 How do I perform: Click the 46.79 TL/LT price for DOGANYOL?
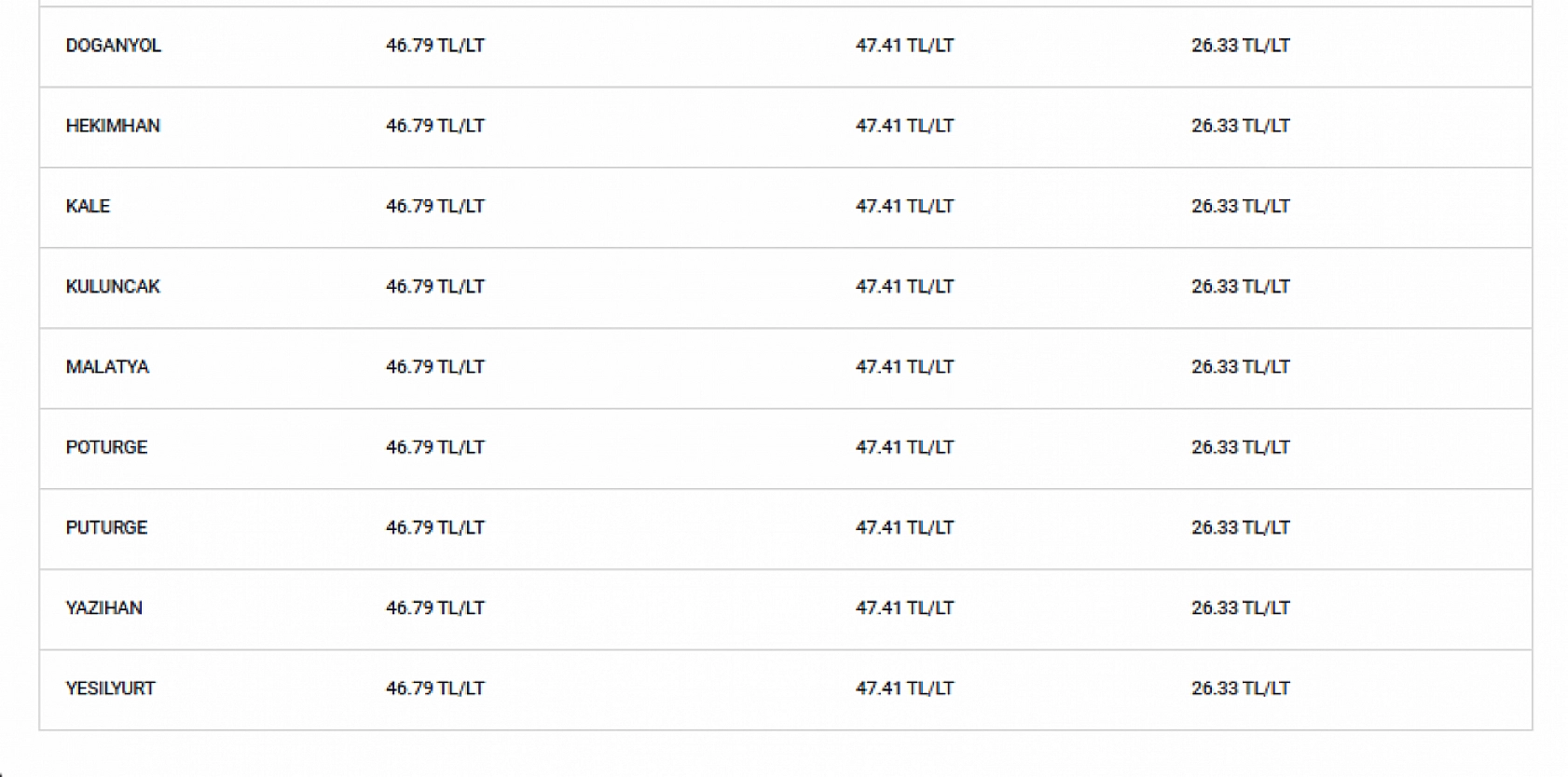pos(435,46)
